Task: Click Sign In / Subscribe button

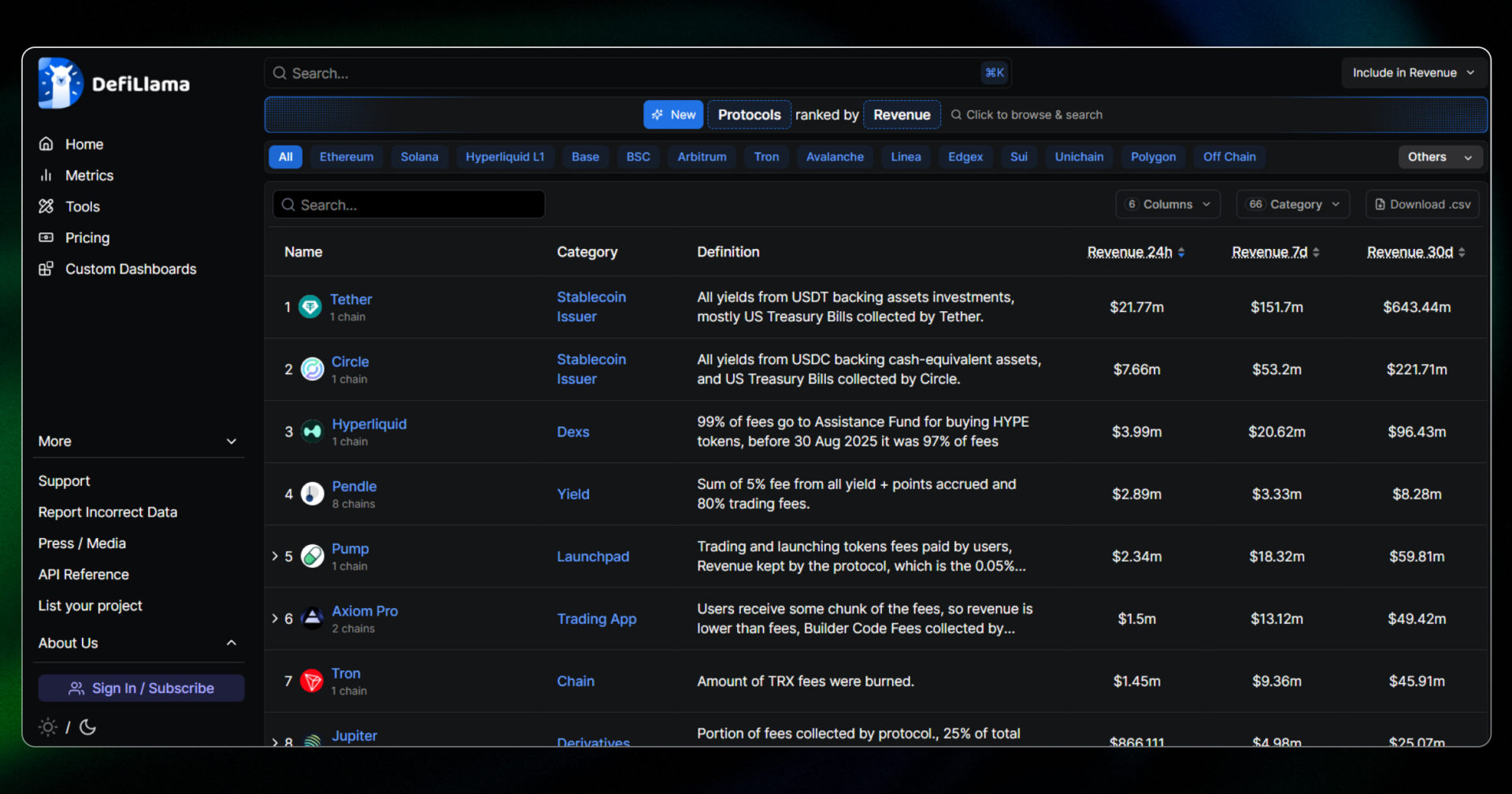Action: click(142, 688)
